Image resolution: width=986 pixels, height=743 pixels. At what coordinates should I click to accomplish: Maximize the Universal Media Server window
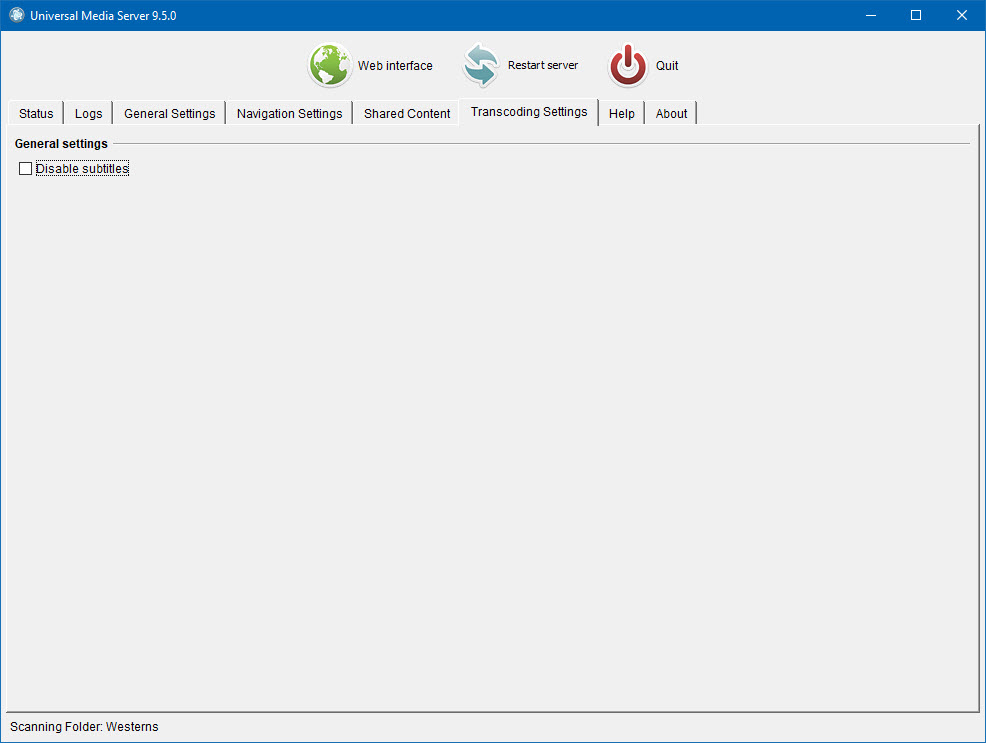pos(916,15)
